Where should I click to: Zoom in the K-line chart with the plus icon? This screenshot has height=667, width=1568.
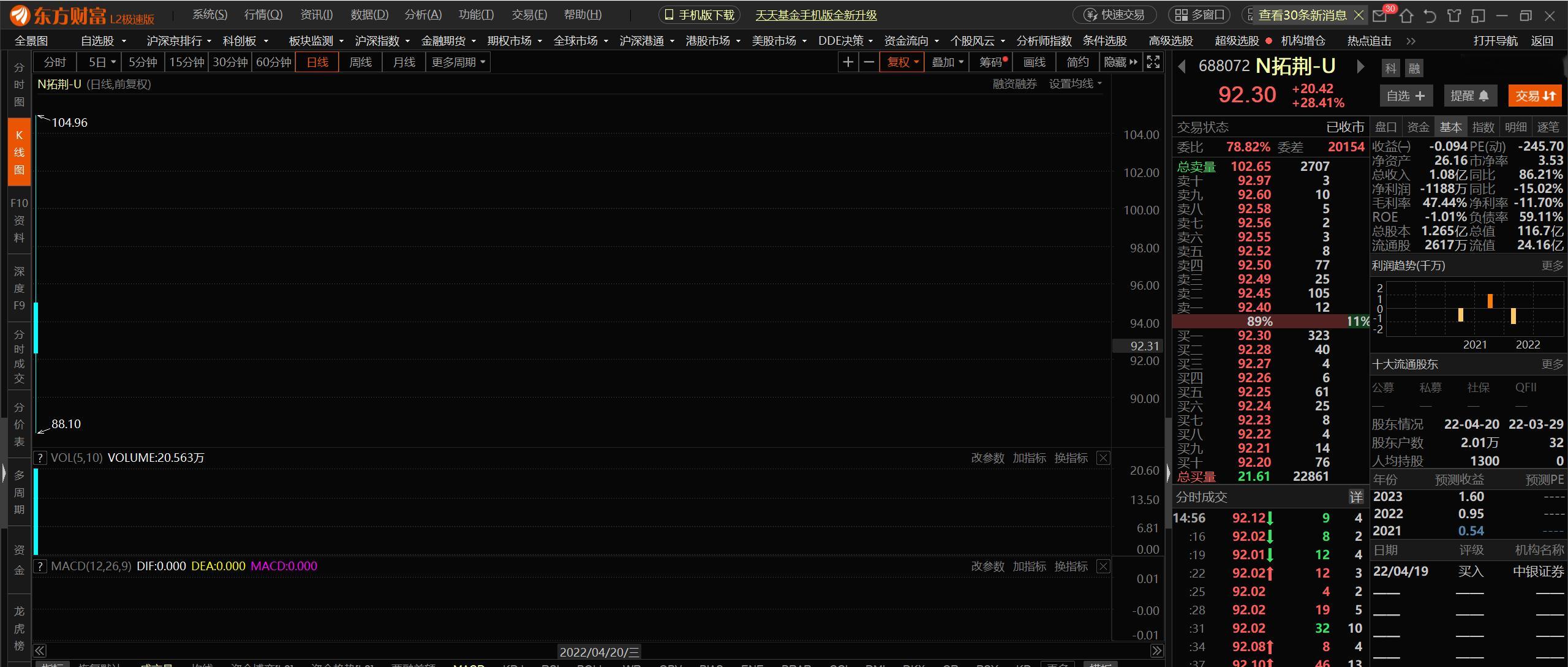848,62
